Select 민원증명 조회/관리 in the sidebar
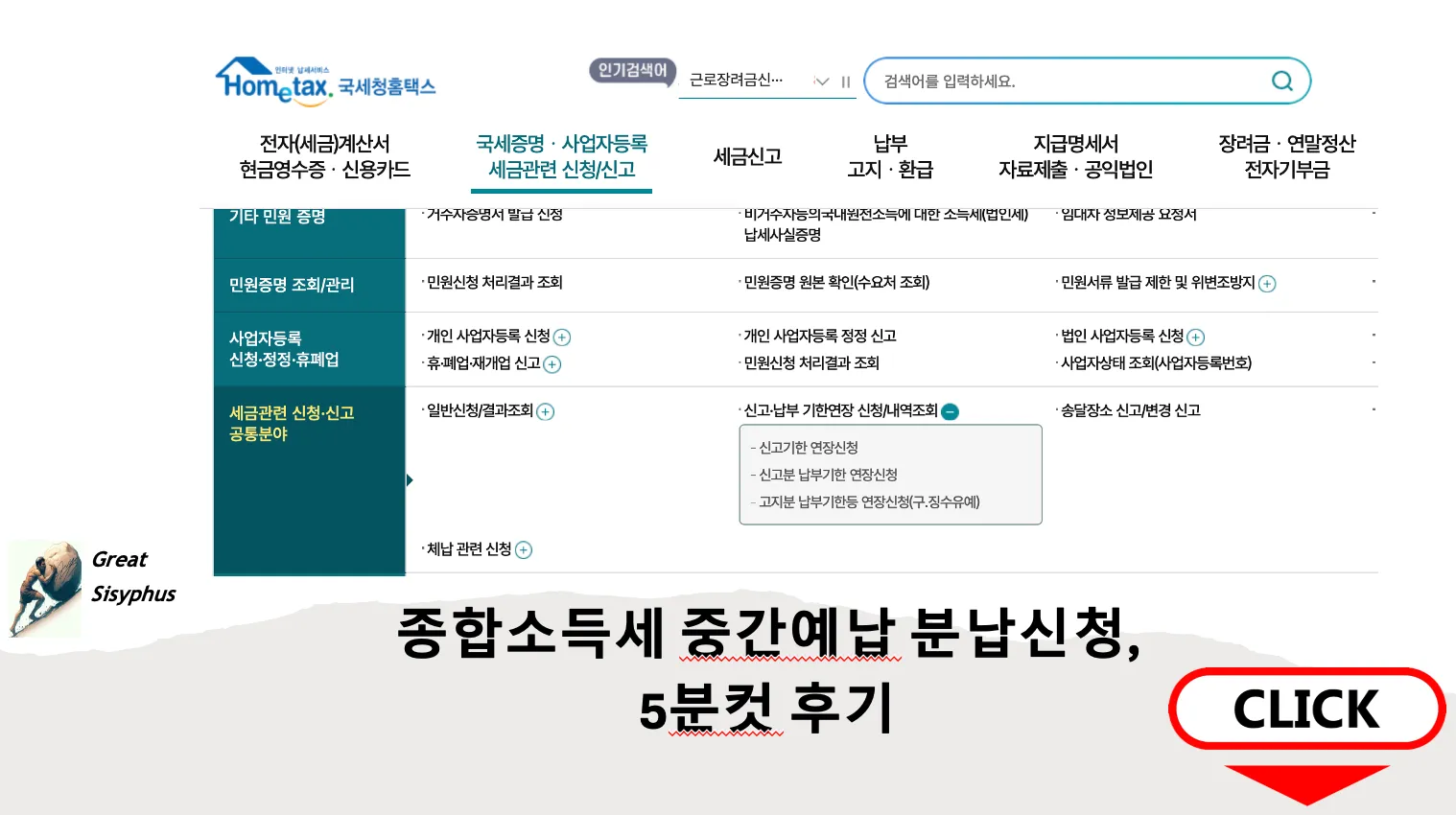 pyautogui.click(x=291, y=284)
